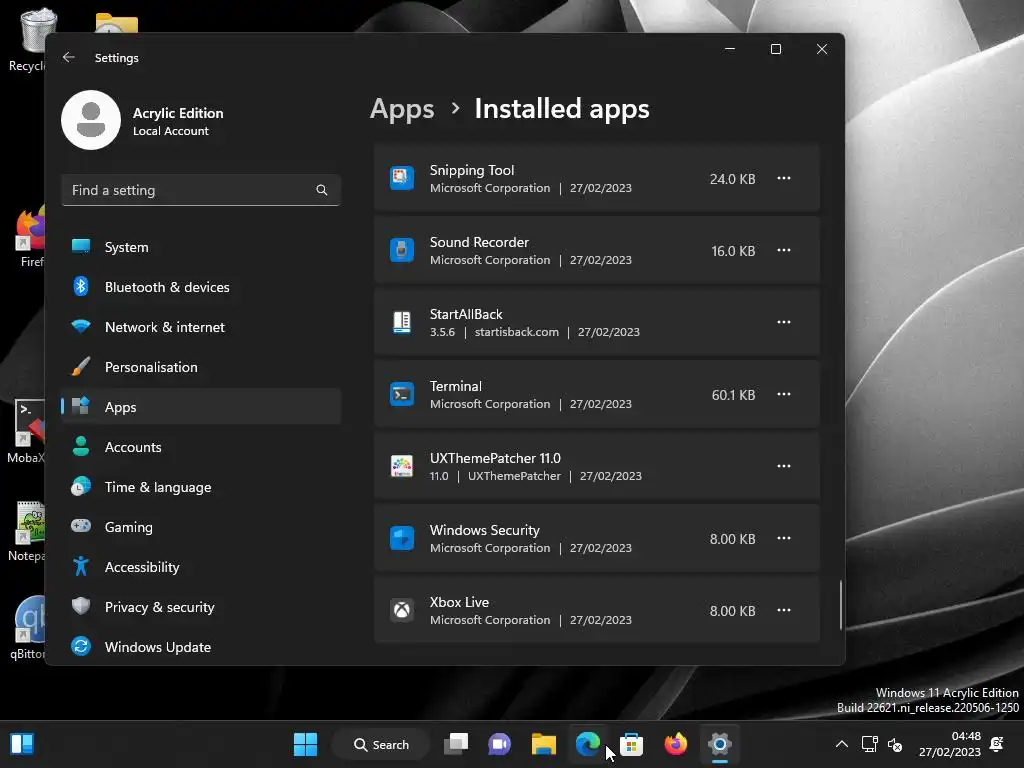The height and width of the screenshot is (768, 1024).
Task: Open more options for UXThemePatcher 11.0
Action: (784, 466)
